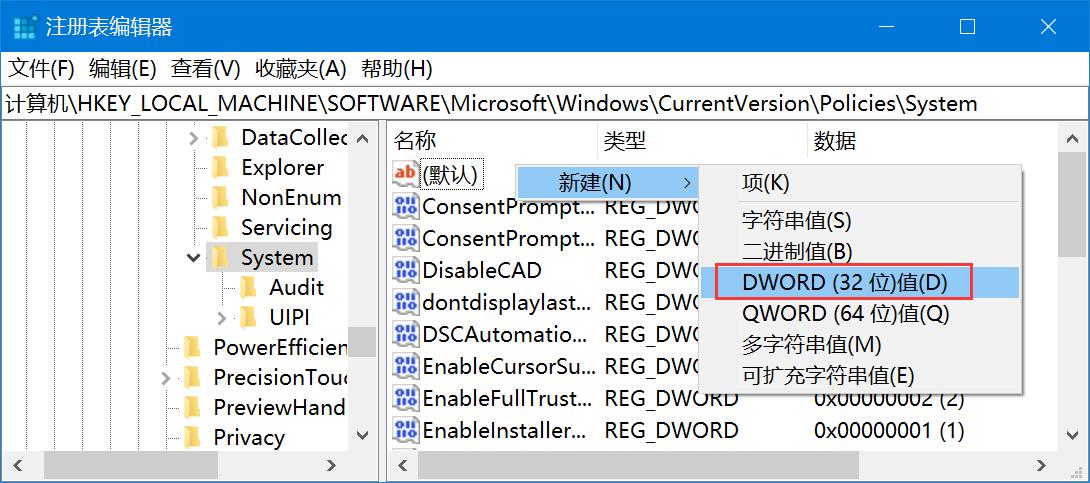Choose DWORD (32 位)值(D) from submenu

pos(843,282)
